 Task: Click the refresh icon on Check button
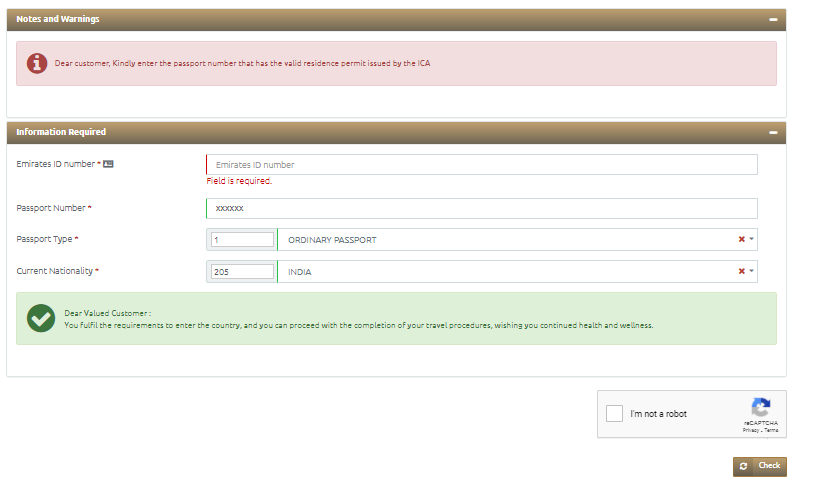click(743, 467)
